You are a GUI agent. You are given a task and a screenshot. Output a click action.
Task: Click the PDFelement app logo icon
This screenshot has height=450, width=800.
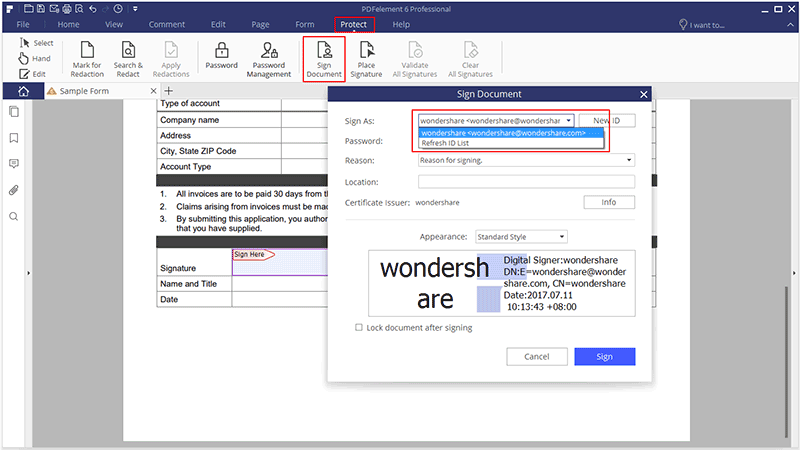(x=10, y=9)
